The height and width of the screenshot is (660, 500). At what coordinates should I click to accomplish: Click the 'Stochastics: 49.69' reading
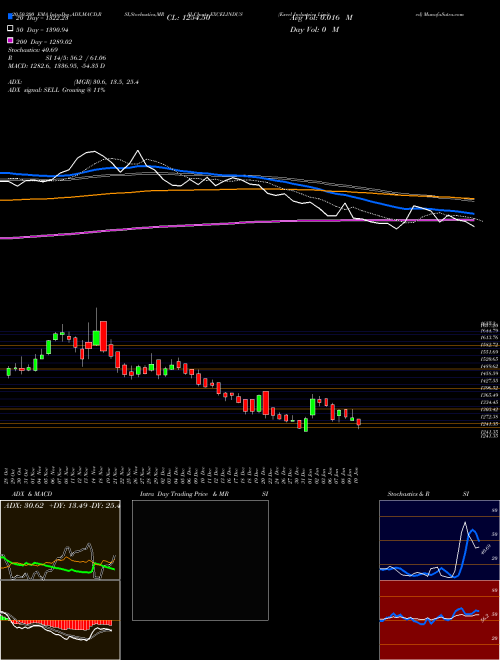click(33, 50)
